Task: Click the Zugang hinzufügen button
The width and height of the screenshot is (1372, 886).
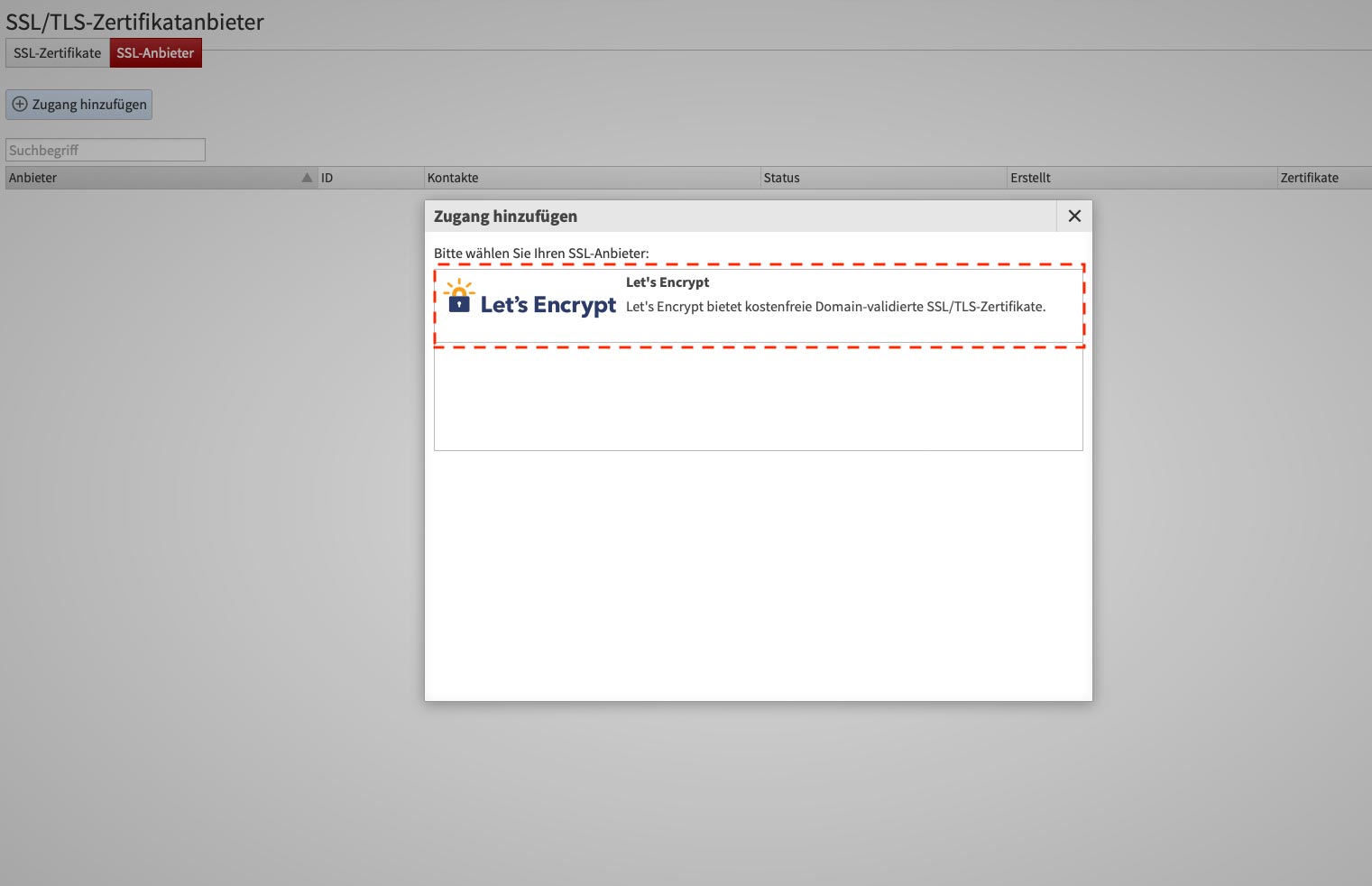Action: coord(79,105)
